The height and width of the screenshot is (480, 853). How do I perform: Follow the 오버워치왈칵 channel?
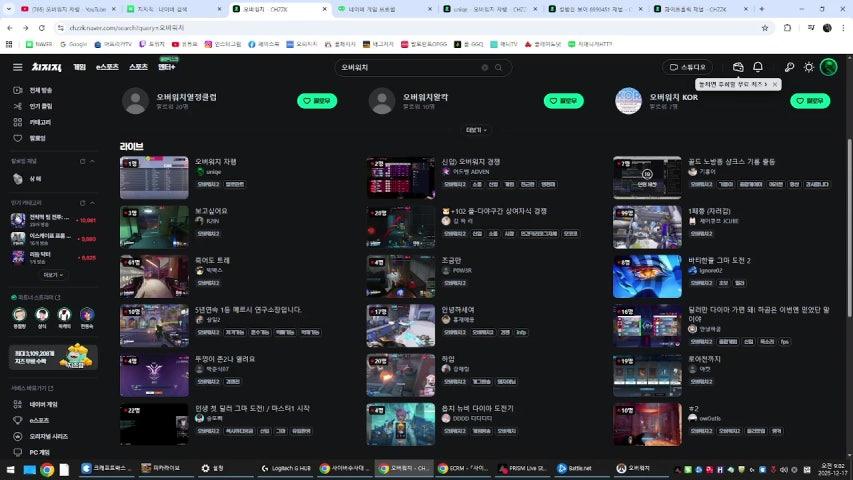[x=564, y=101]
